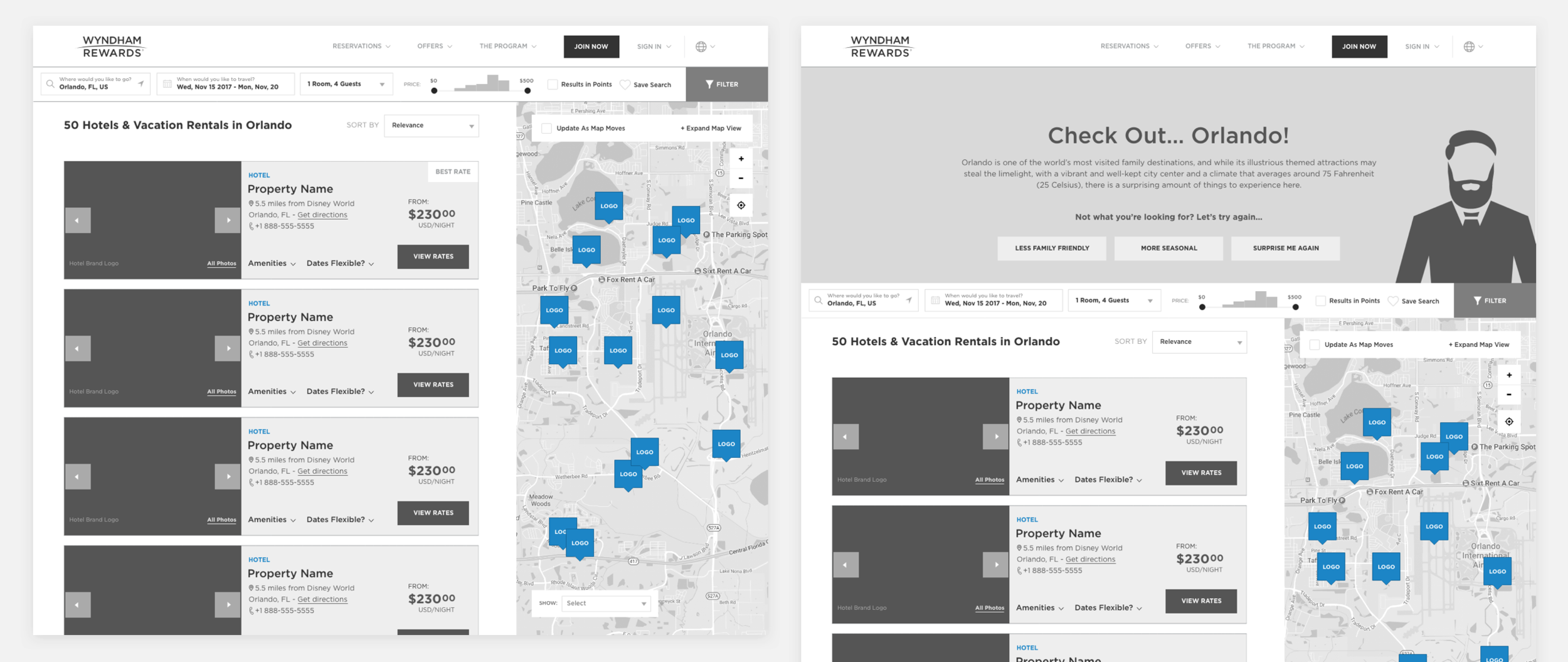Expand Dates Flexible on second right property card

(x=1108, y=608)
